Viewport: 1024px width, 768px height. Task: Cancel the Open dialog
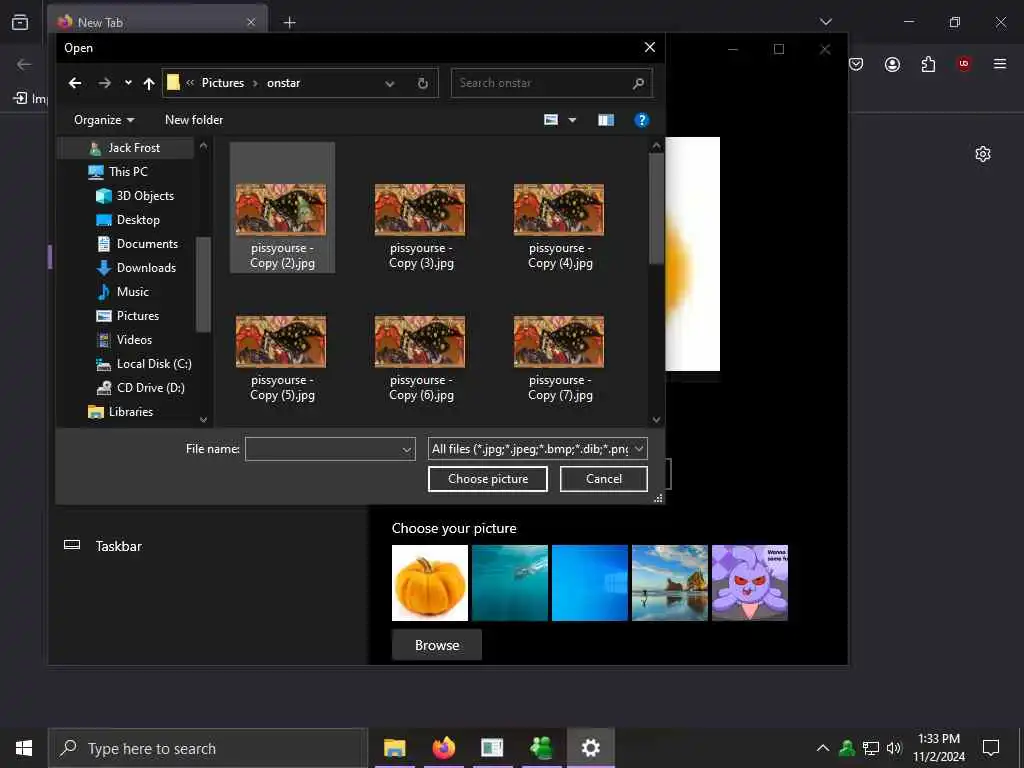pyautogui.click(x=604, y=479)
